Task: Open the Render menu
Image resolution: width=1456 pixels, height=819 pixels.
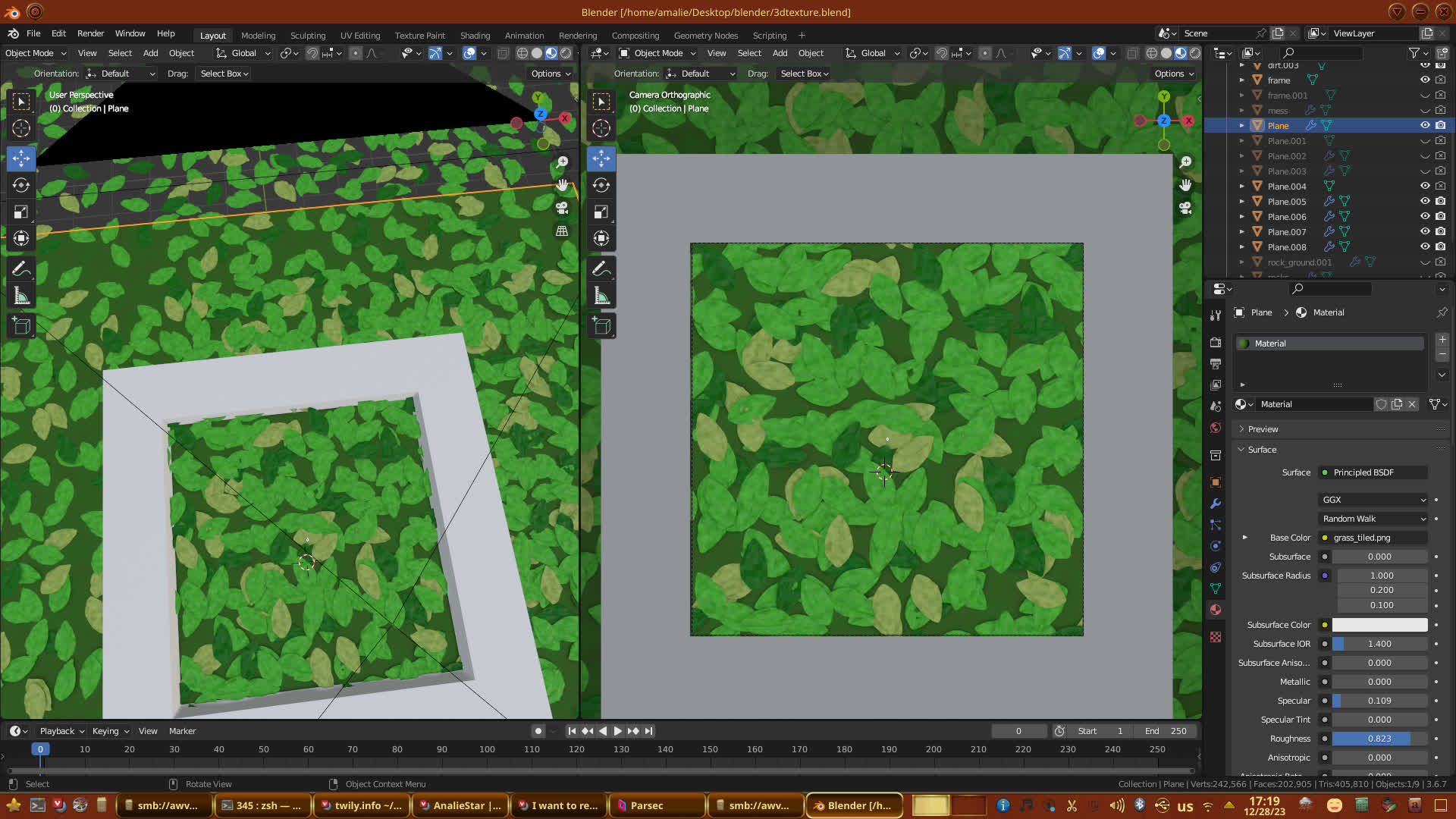Action: click(90, 33)
